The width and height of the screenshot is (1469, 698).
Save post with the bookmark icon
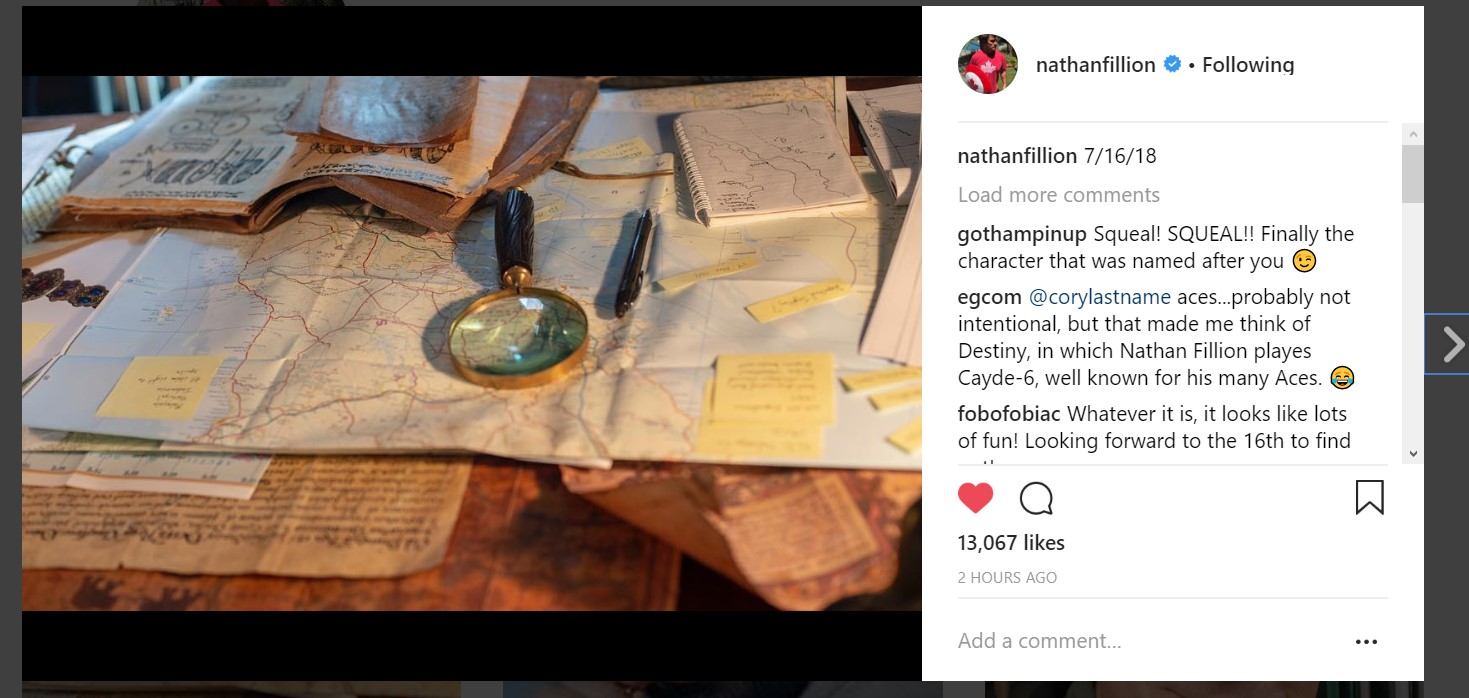click(x=1369, y=497)
